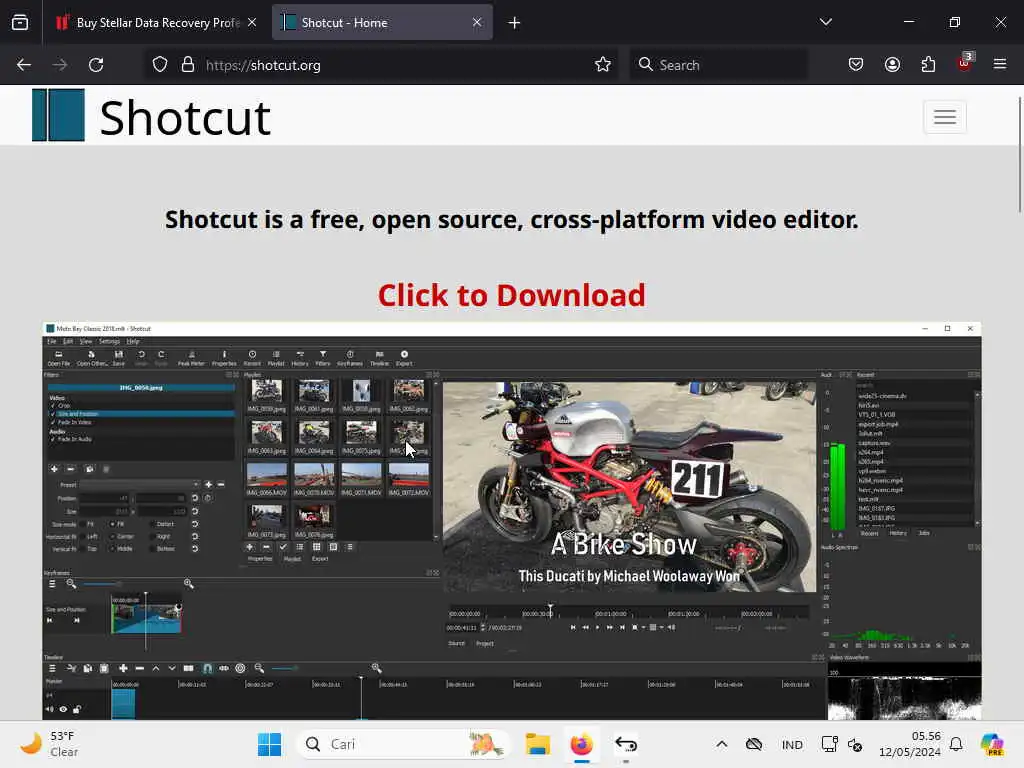Screen dimensions: 1024x768
Task: Open the arrow-loop app on taskbar
Action: [626, 744]
